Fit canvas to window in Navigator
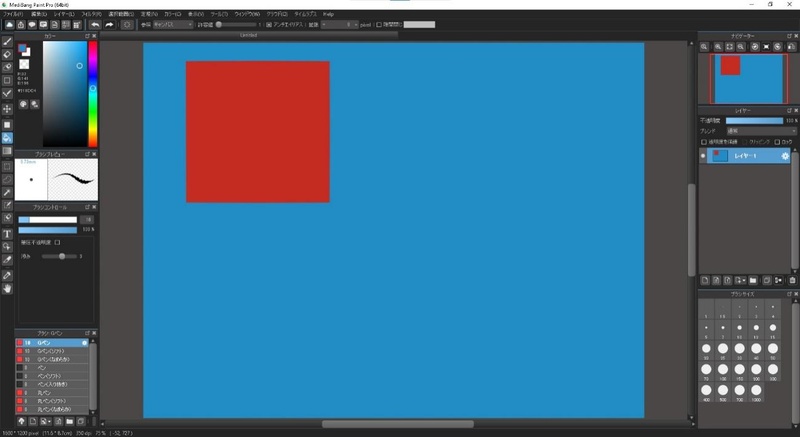Screen dimensions: 800x437 click(730, 47)
